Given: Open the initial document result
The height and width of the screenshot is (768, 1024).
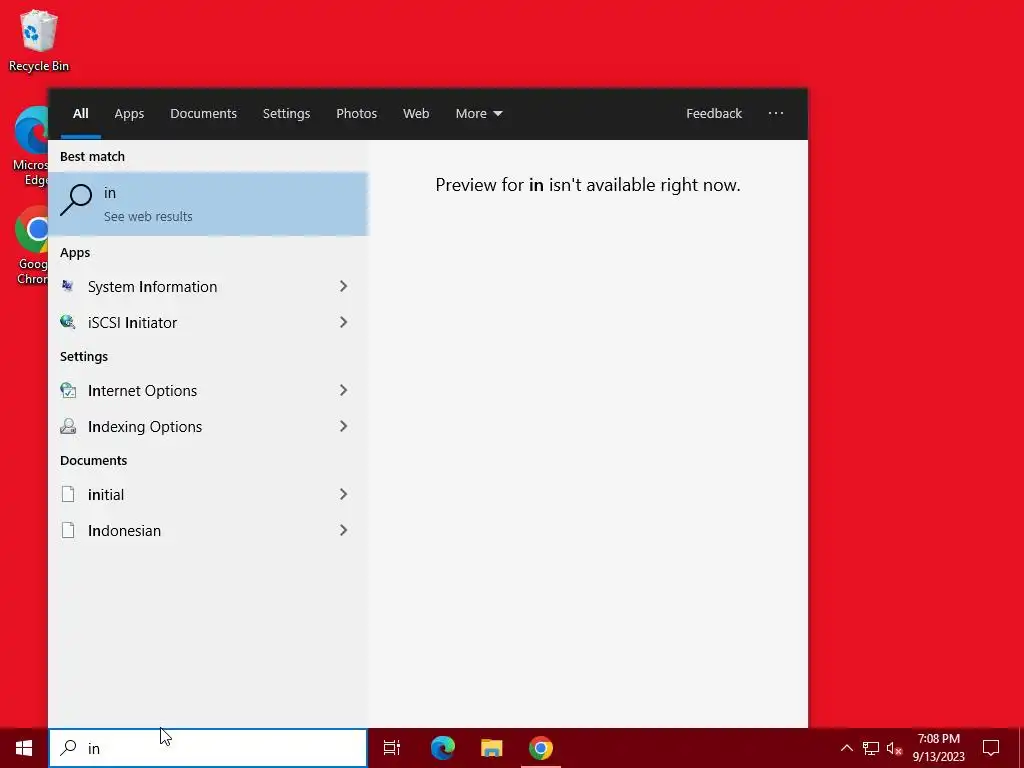Looking at the screenshot, I should [x=208, y=494].
